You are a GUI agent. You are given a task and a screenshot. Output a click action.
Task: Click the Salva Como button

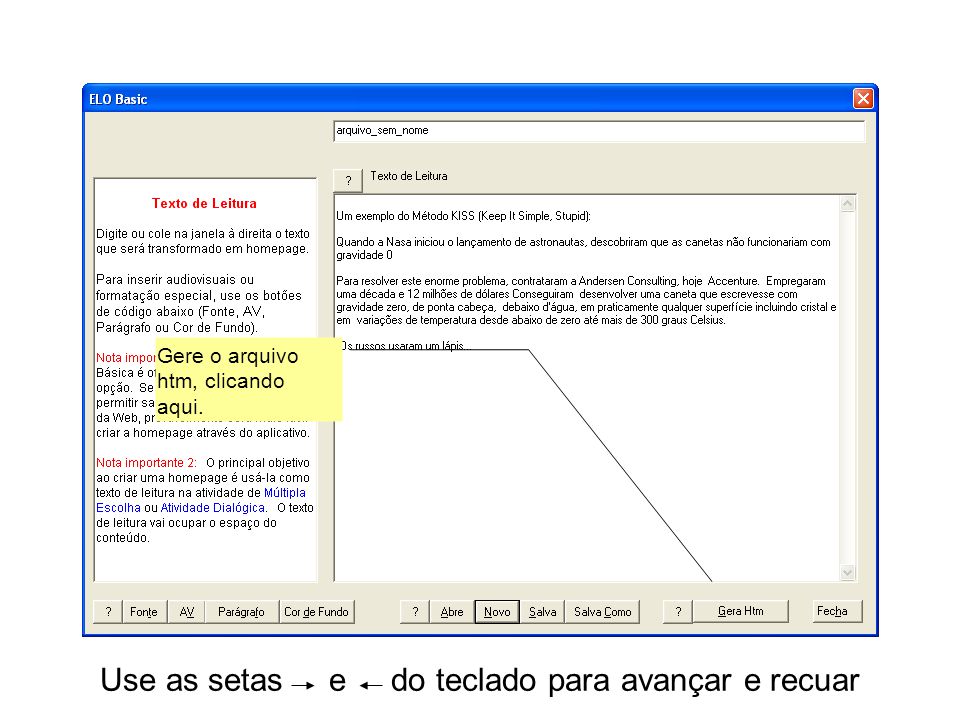point(602,612)
